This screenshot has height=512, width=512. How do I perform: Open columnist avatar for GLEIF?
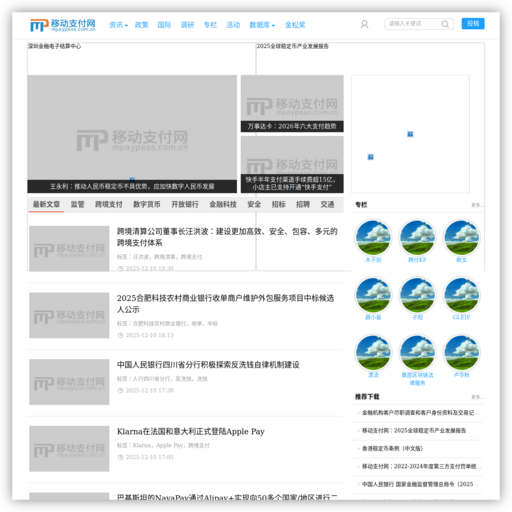[x=462, y=295]
